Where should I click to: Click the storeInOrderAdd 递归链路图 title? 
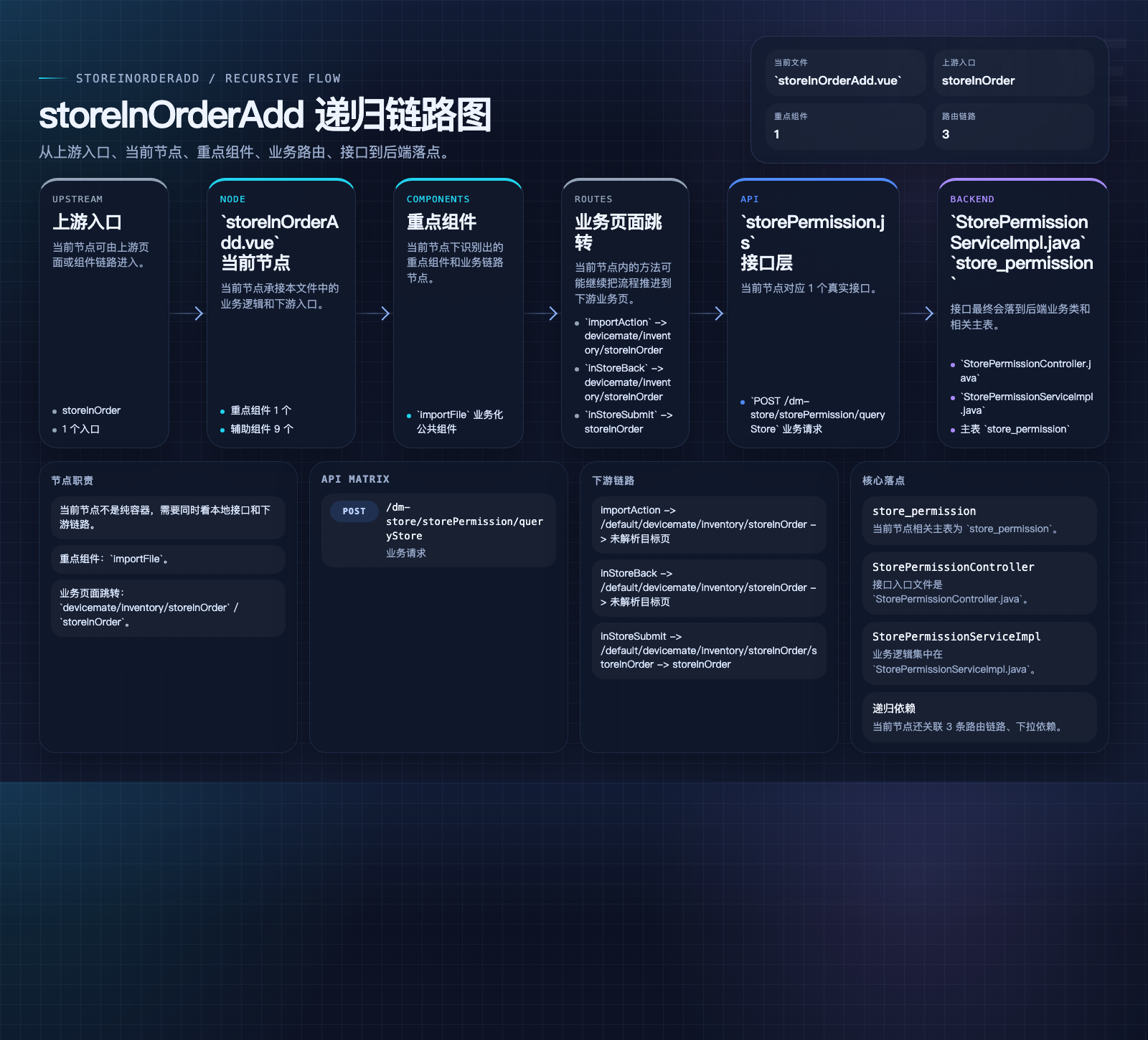point(265,115)
